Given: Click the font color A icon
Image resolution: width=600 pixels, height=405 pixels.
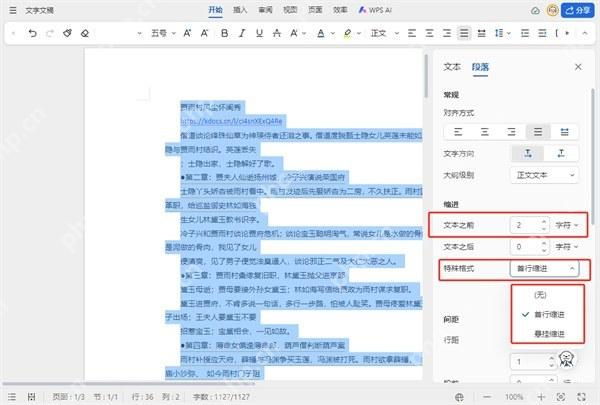Looking at the screenshot, I should click(x=321, y=33).
